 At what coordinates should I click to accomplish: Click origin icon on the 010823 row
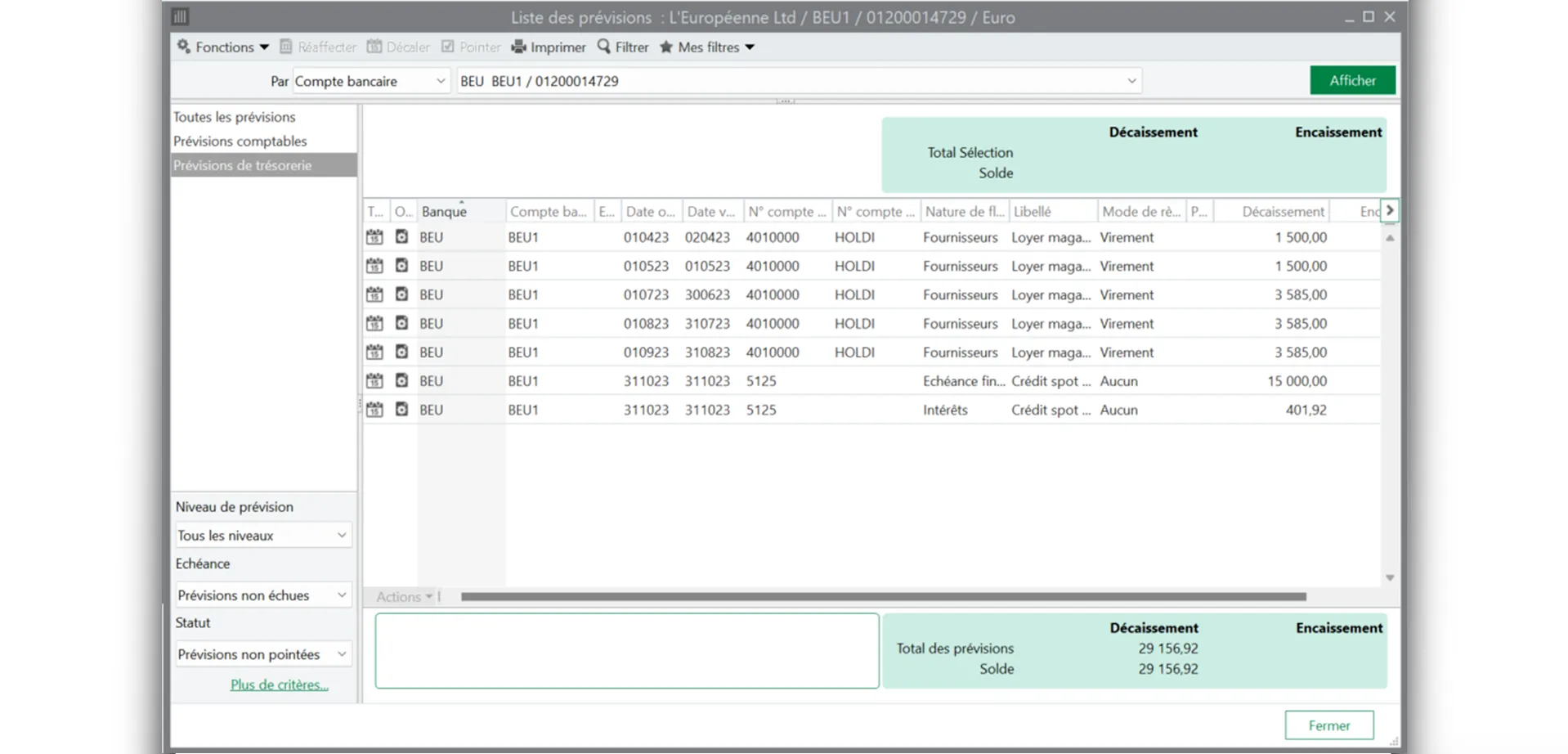401,322
